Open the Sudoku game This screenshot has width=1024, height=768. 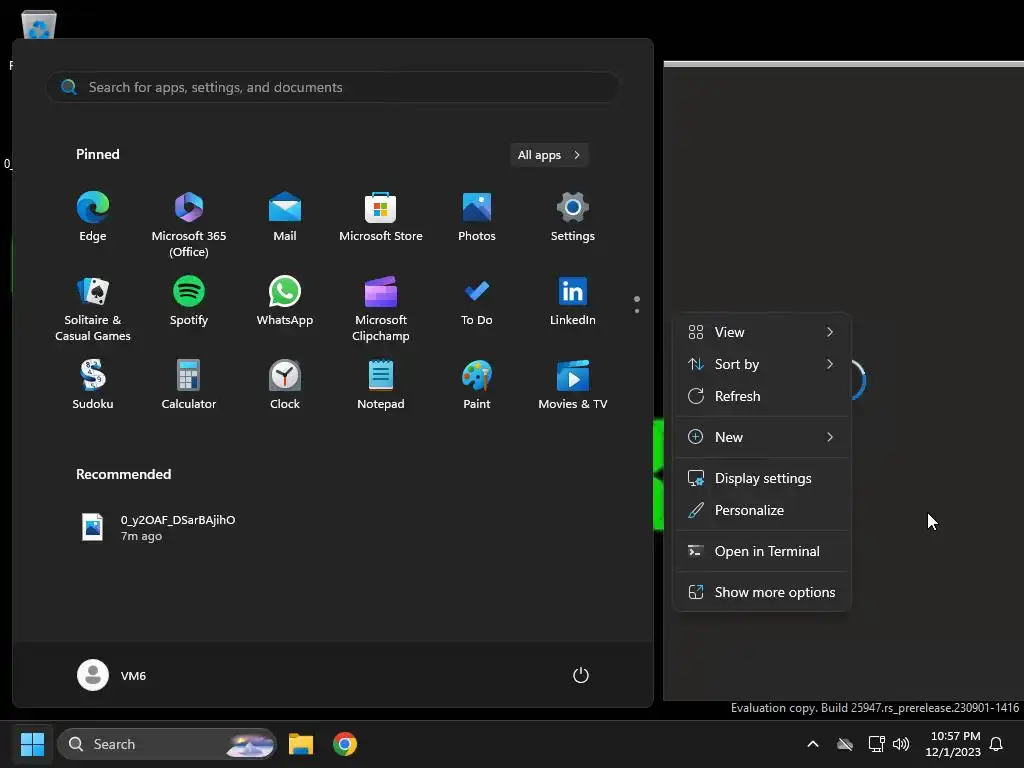coord(93,385)
